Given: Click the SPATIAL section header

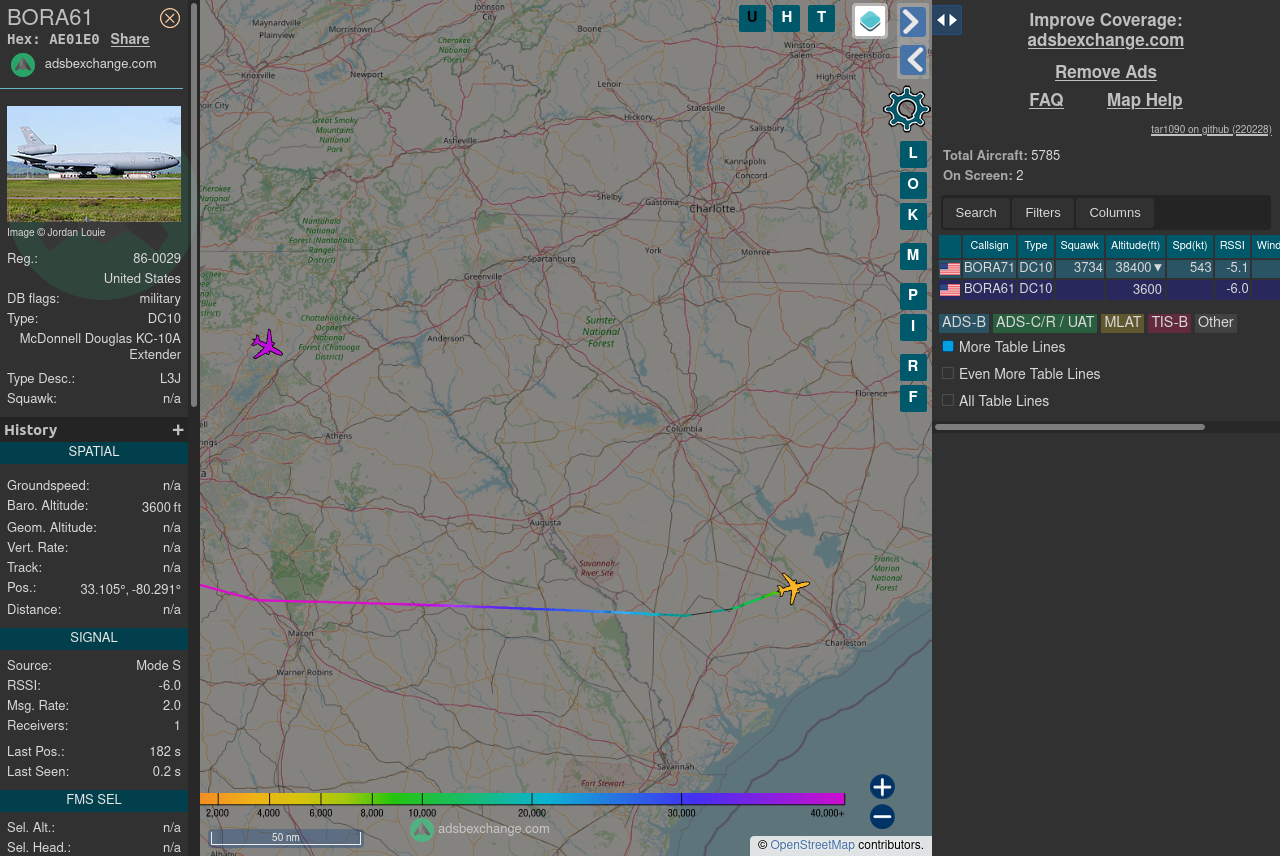Looking at the screenshot, I should 94,452.
